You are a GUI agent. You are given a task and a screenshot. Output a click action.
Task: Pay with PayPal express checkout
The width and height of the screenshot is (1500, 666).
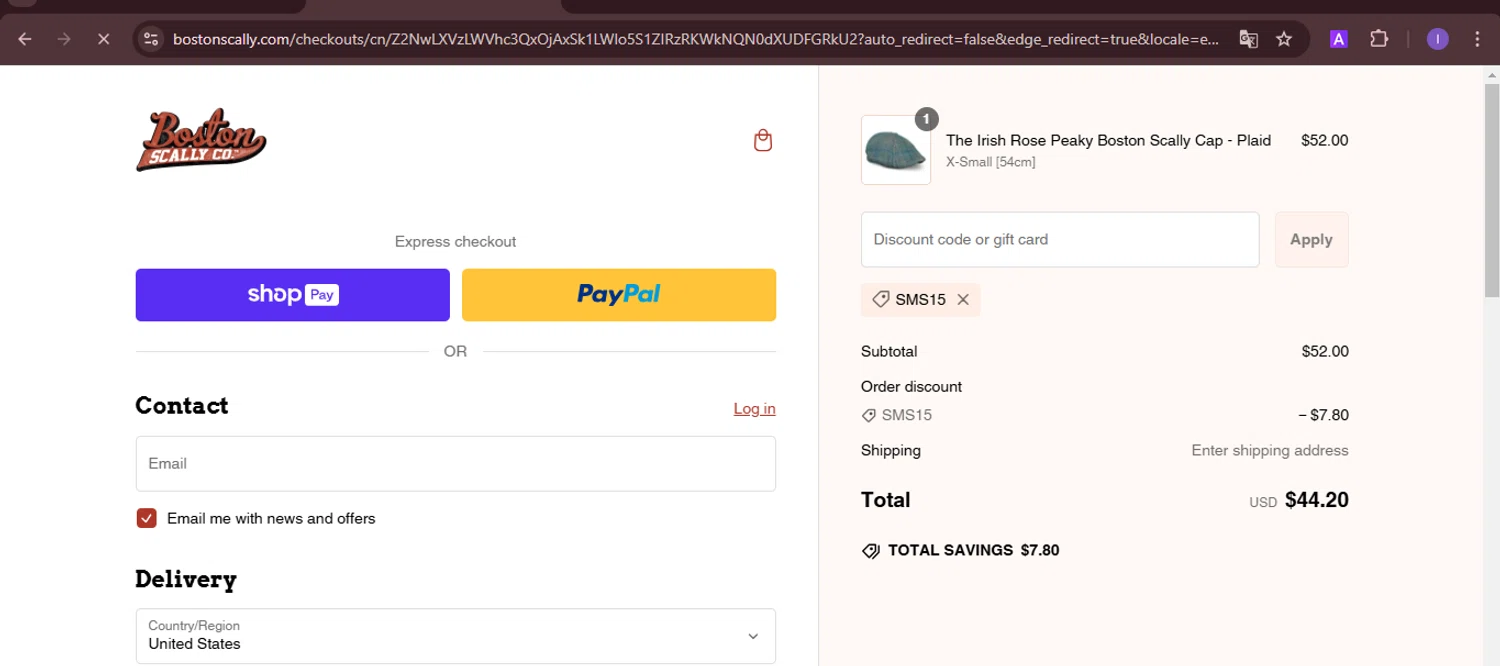pos(619,295)
